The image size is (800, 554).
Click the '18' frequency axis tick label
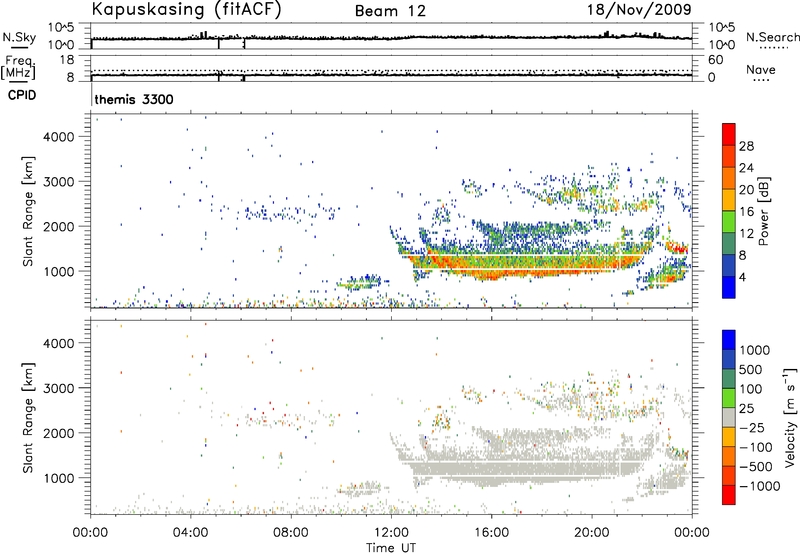67,59
